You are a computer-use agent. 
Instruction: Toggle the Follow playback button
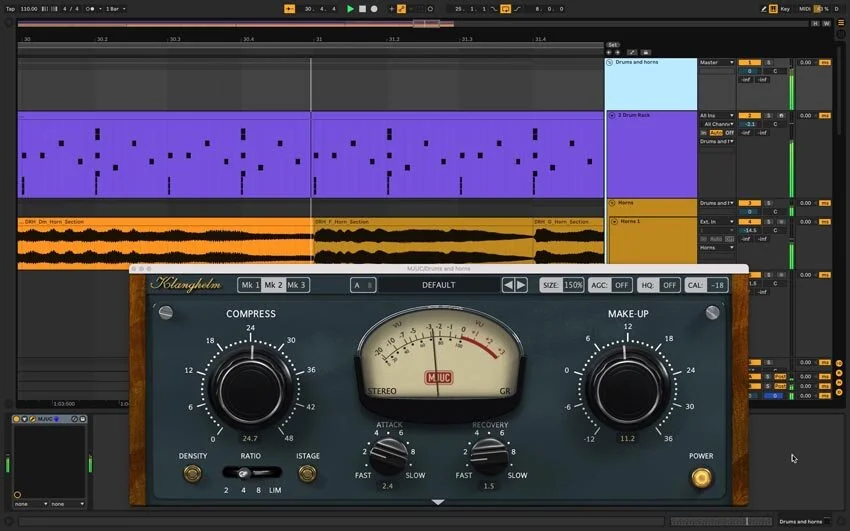(x=289, y=9)
